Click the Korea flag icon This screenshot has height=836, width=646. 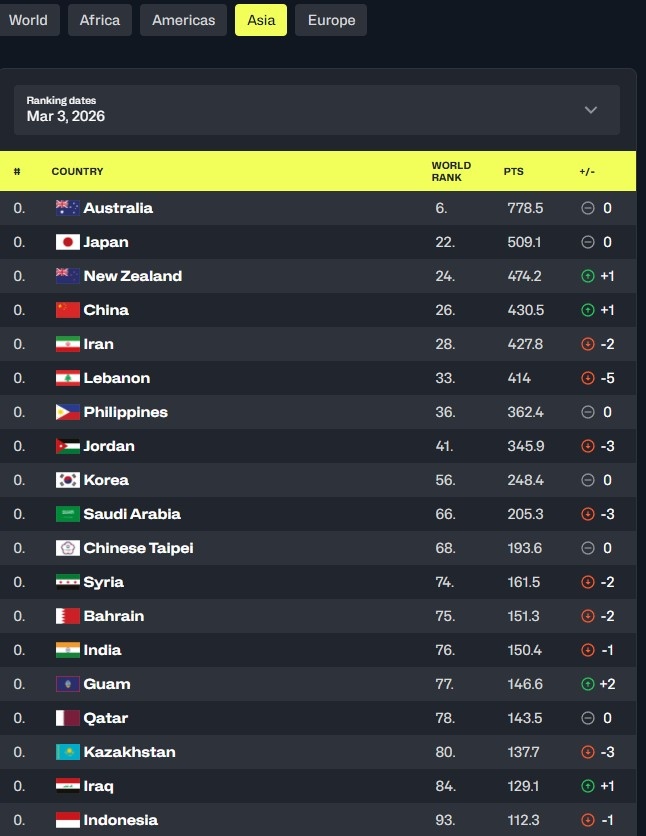coord(67,480)
